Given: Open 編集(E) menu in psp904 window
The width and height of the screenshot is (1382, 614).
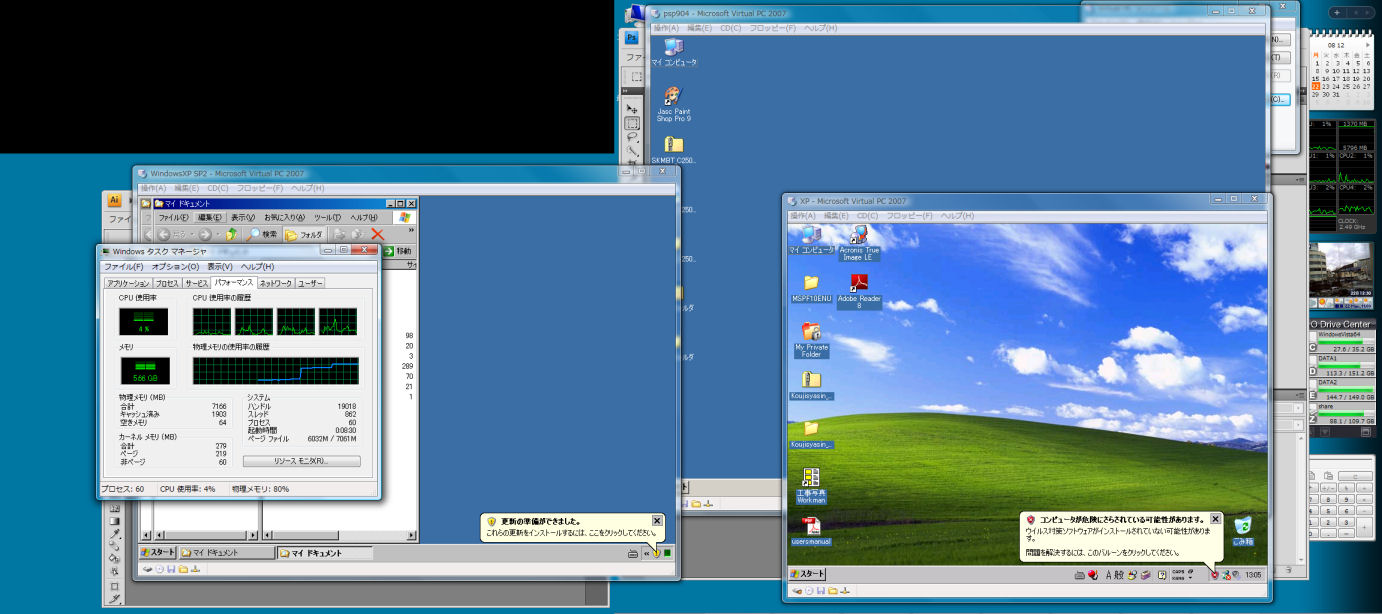Looking at the screenshot, I should [x=700, y=28].
